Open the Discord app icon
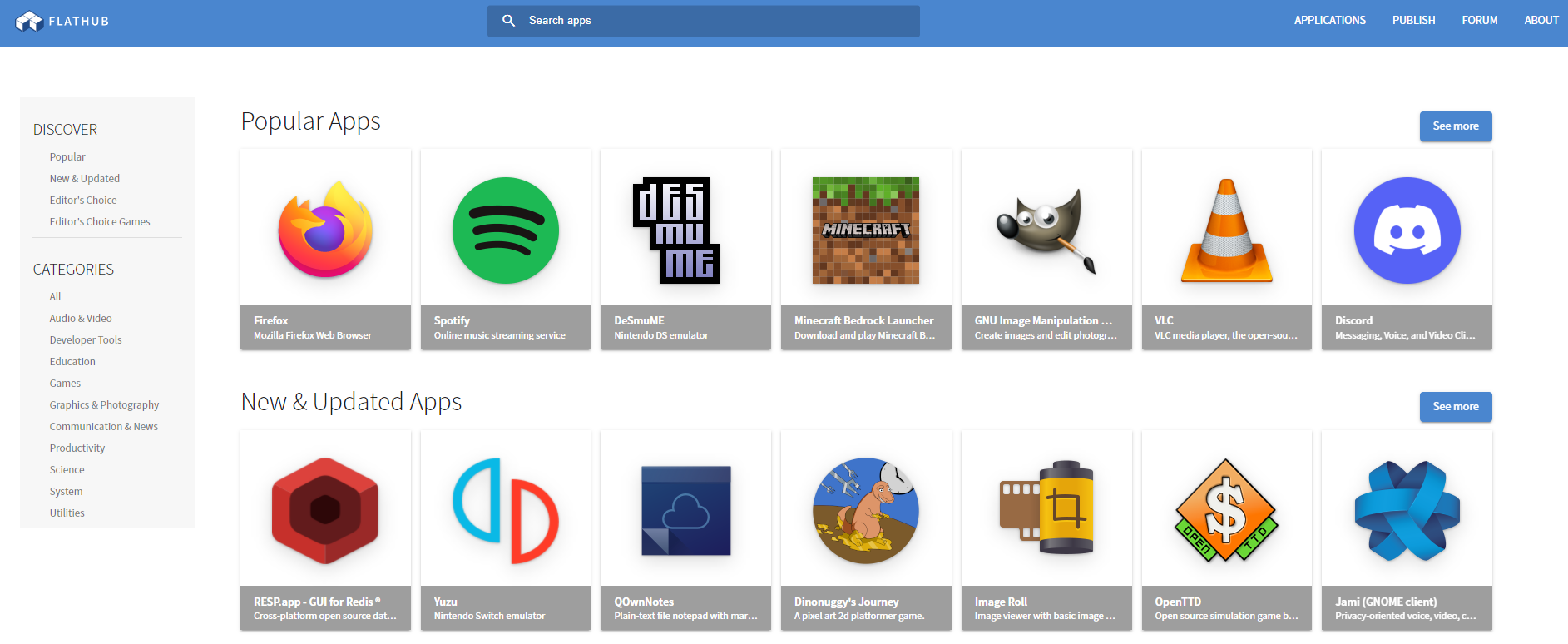This screenshot has width=1568, height=644. click(x=1407, y=230)
